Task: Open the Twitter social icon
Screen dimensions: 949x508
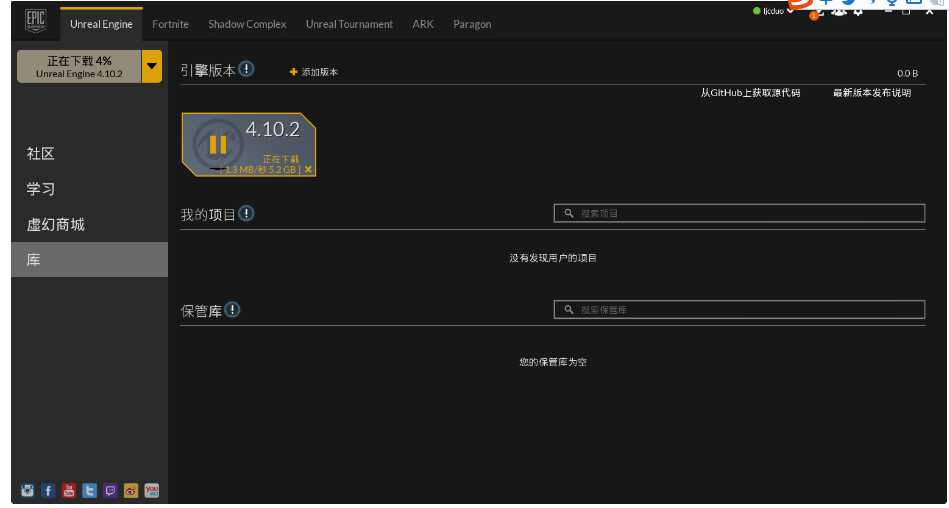Action: tap(90, 490)
